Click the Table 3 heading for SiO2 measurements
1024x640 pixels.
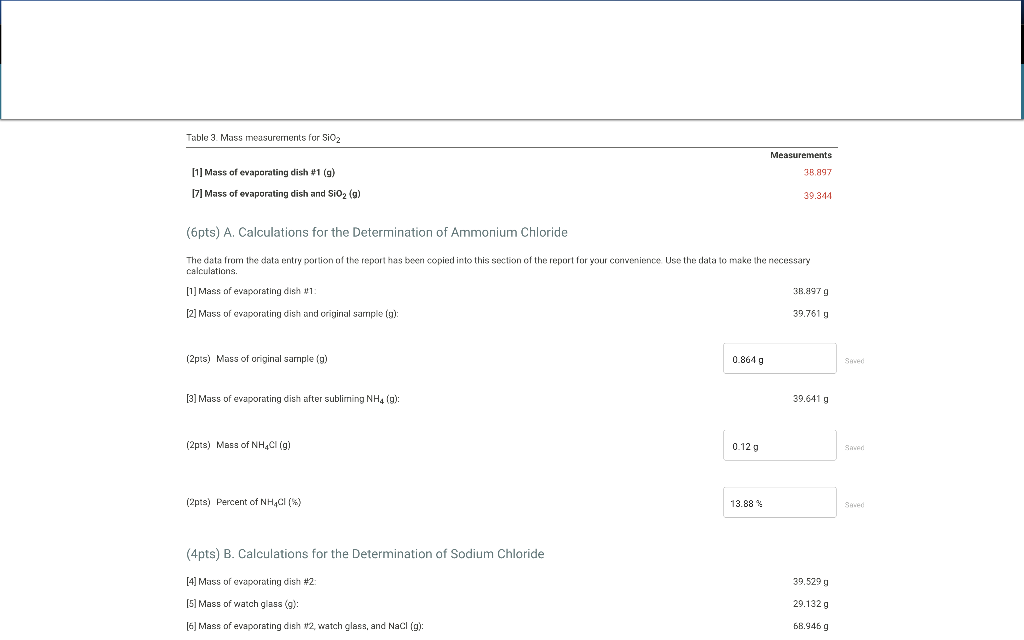[x=261, y=137]
